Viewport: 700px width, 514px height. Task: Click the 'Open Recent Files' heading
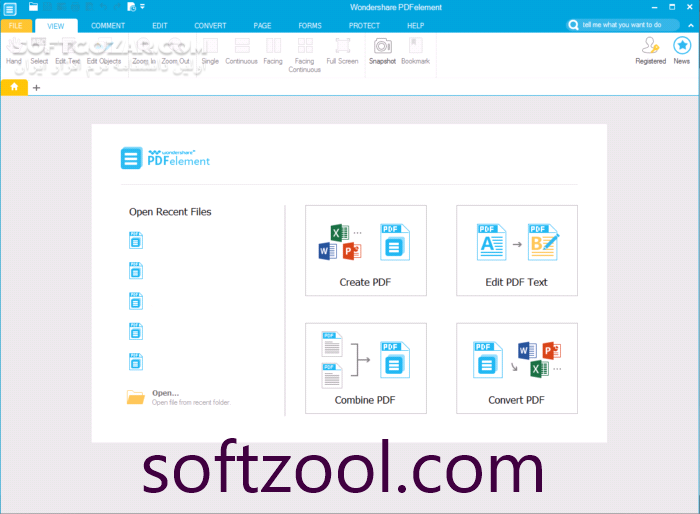point(170,212)
